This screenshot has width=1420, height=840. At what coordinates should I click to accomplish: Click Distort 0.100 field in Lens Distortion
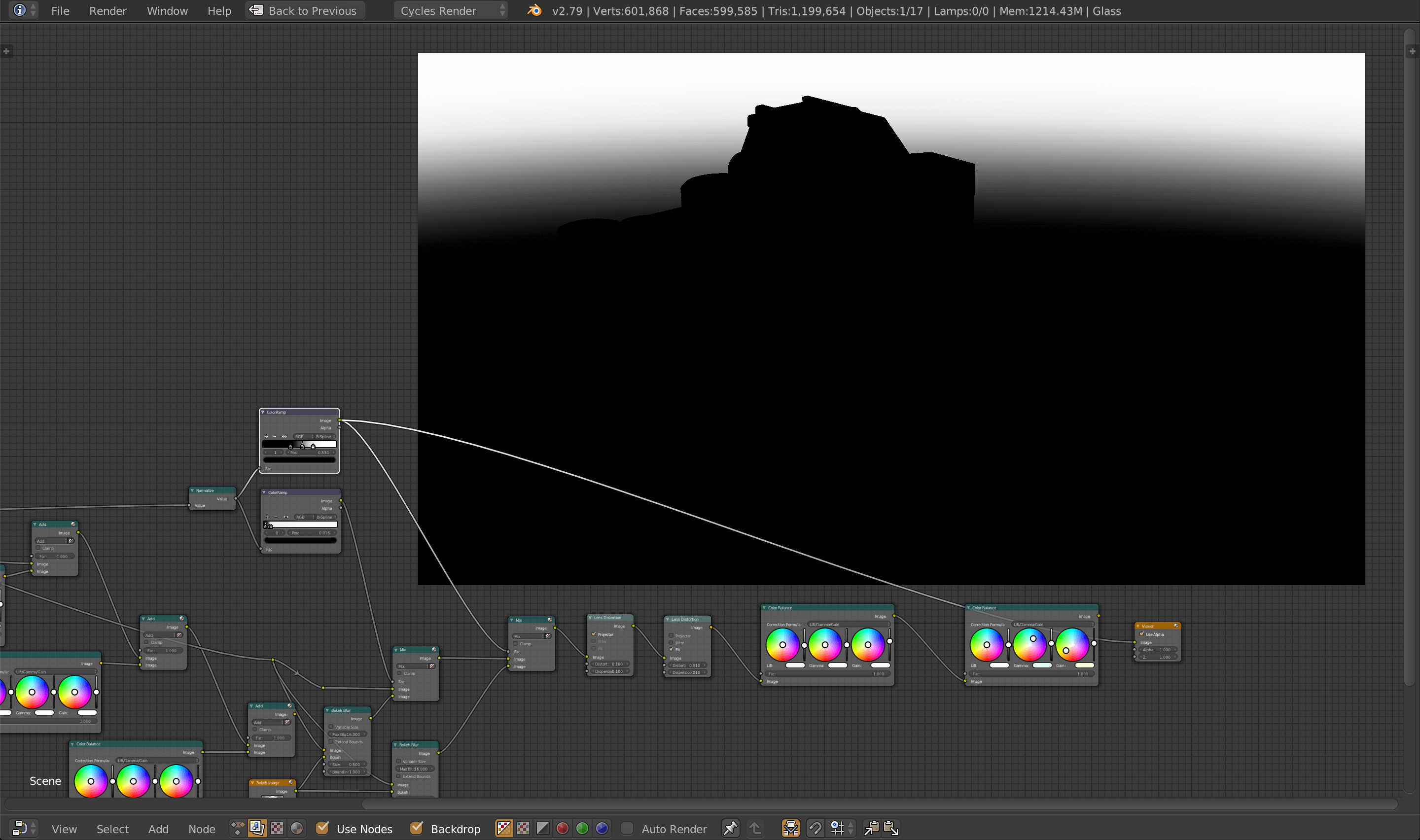point(609,664)
